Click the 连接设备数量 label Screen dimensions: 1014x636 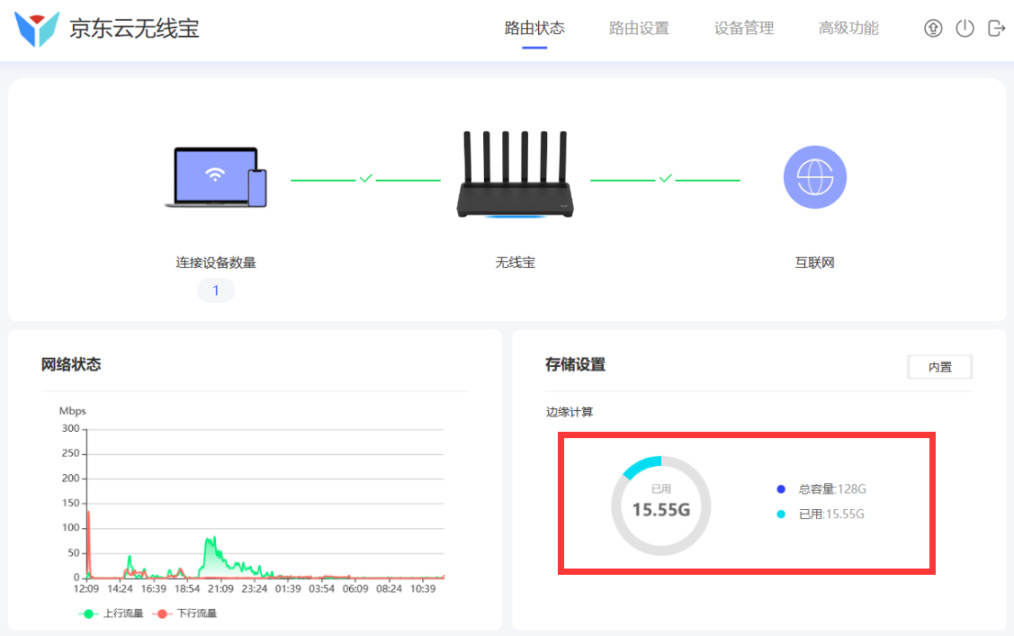click(216, 263)
